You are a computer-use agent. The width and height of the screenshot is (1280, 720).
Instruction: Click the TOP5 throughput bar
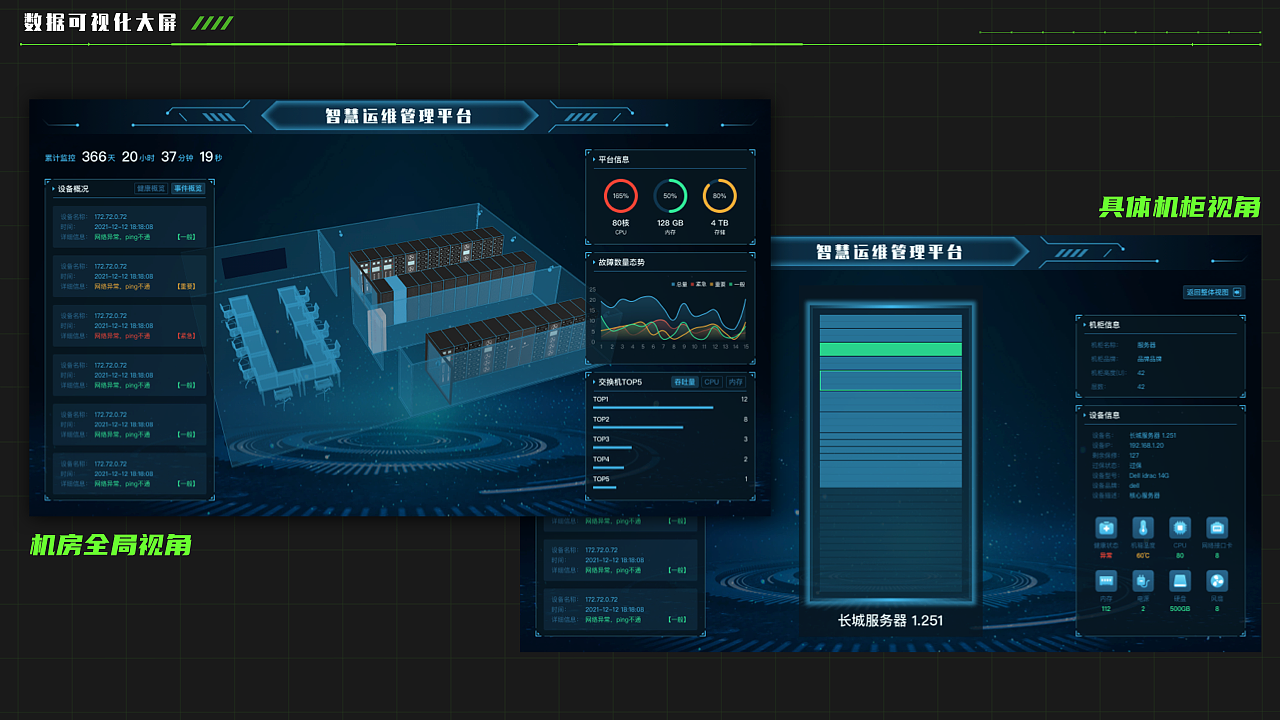tap(604, 487)
